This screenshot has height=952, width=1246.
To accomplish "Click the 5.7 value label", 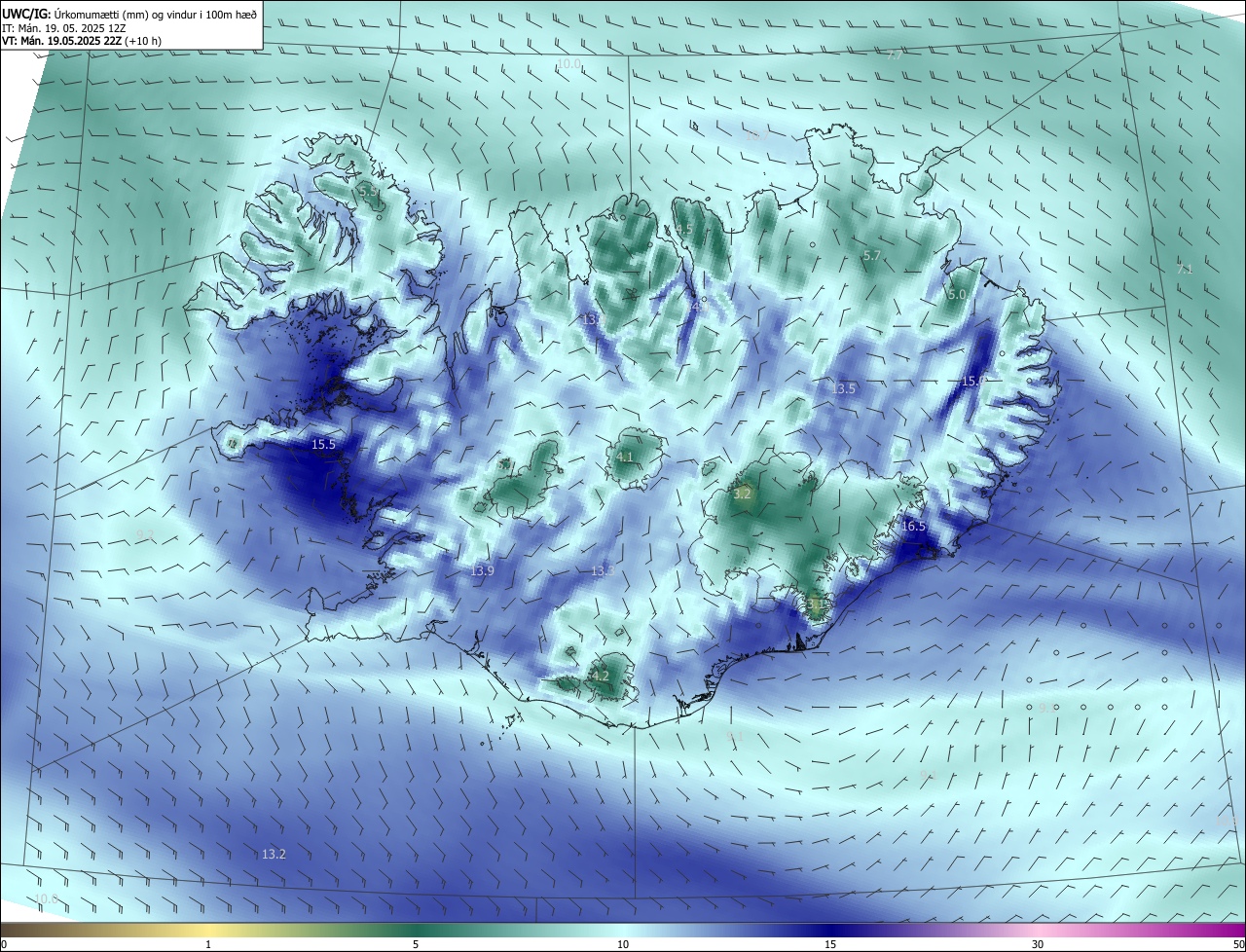I will pos(871,255).
